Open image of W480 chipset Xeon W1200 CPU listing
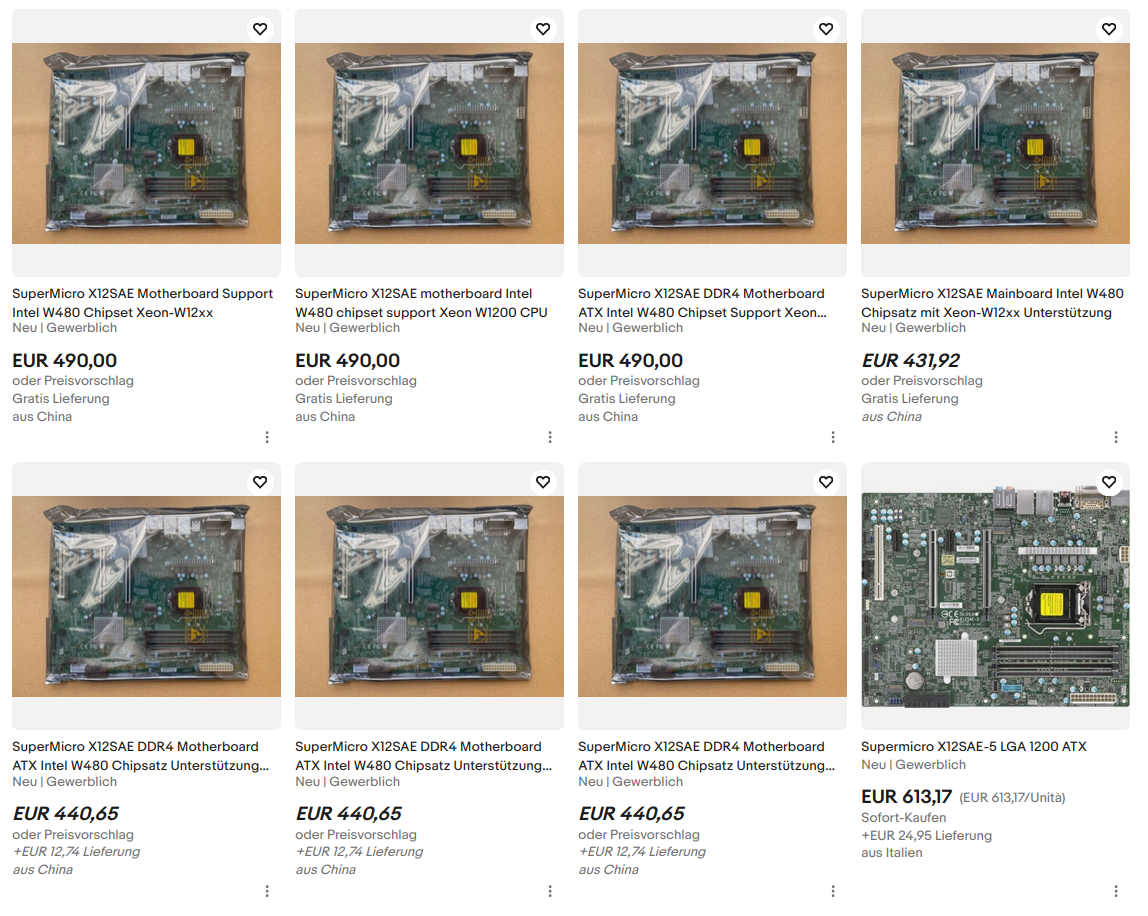 429,143
